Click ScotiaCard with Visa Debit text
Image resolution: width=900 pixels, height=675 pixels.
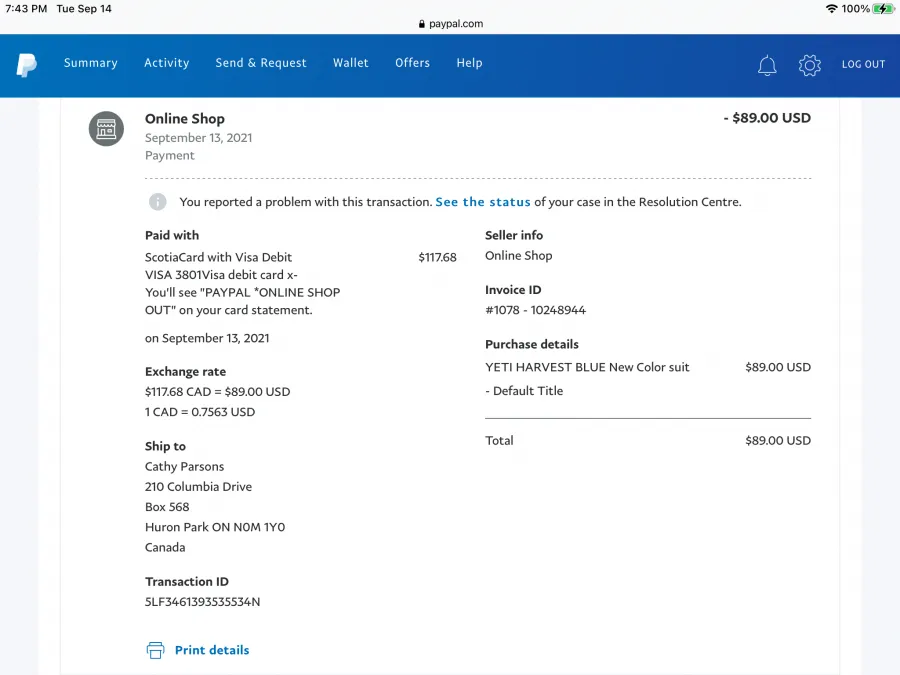tap(218, 257)
